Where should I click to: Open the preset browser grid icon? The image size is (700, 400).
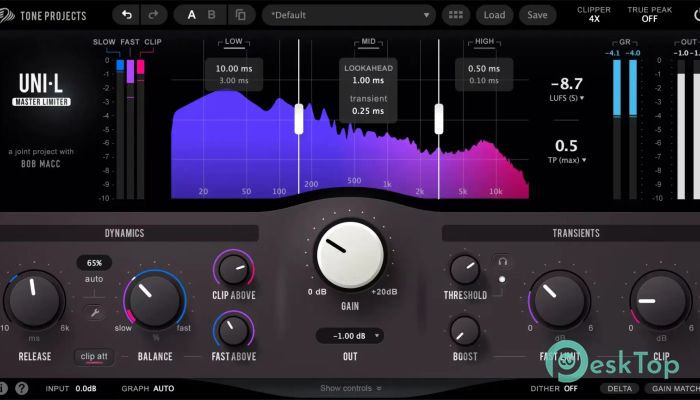455,15
